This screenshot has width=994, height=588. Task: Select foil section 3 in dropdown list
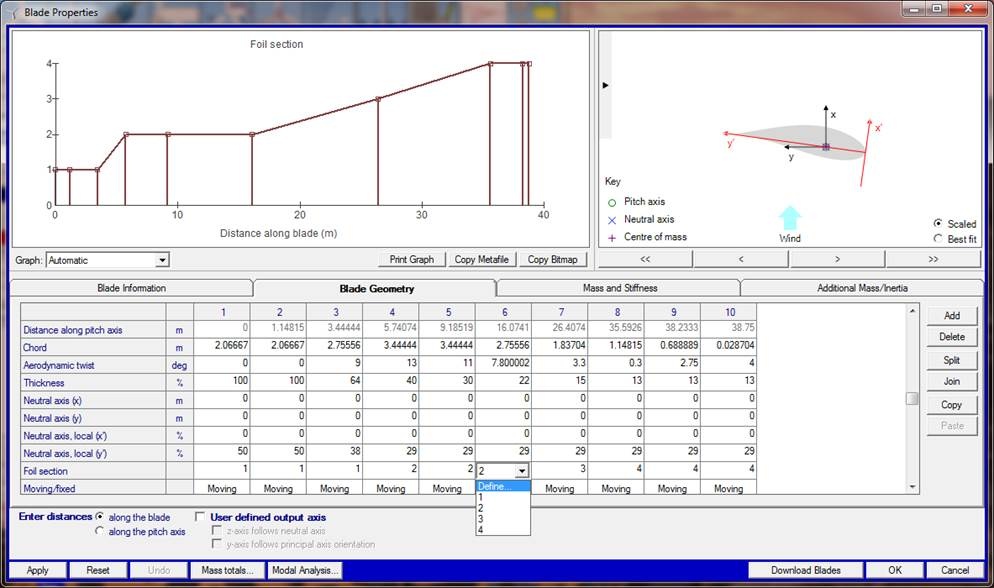(503, 519)
